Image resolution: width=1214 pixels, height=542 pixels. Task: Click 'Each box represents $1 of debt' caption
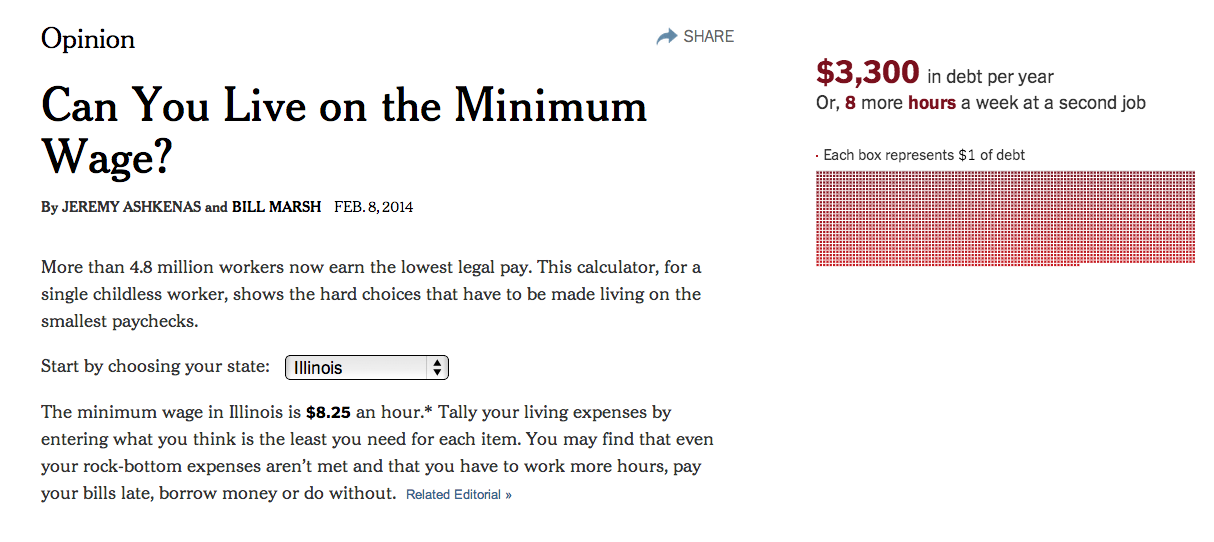pyautogui.click(x=923, y=155)
